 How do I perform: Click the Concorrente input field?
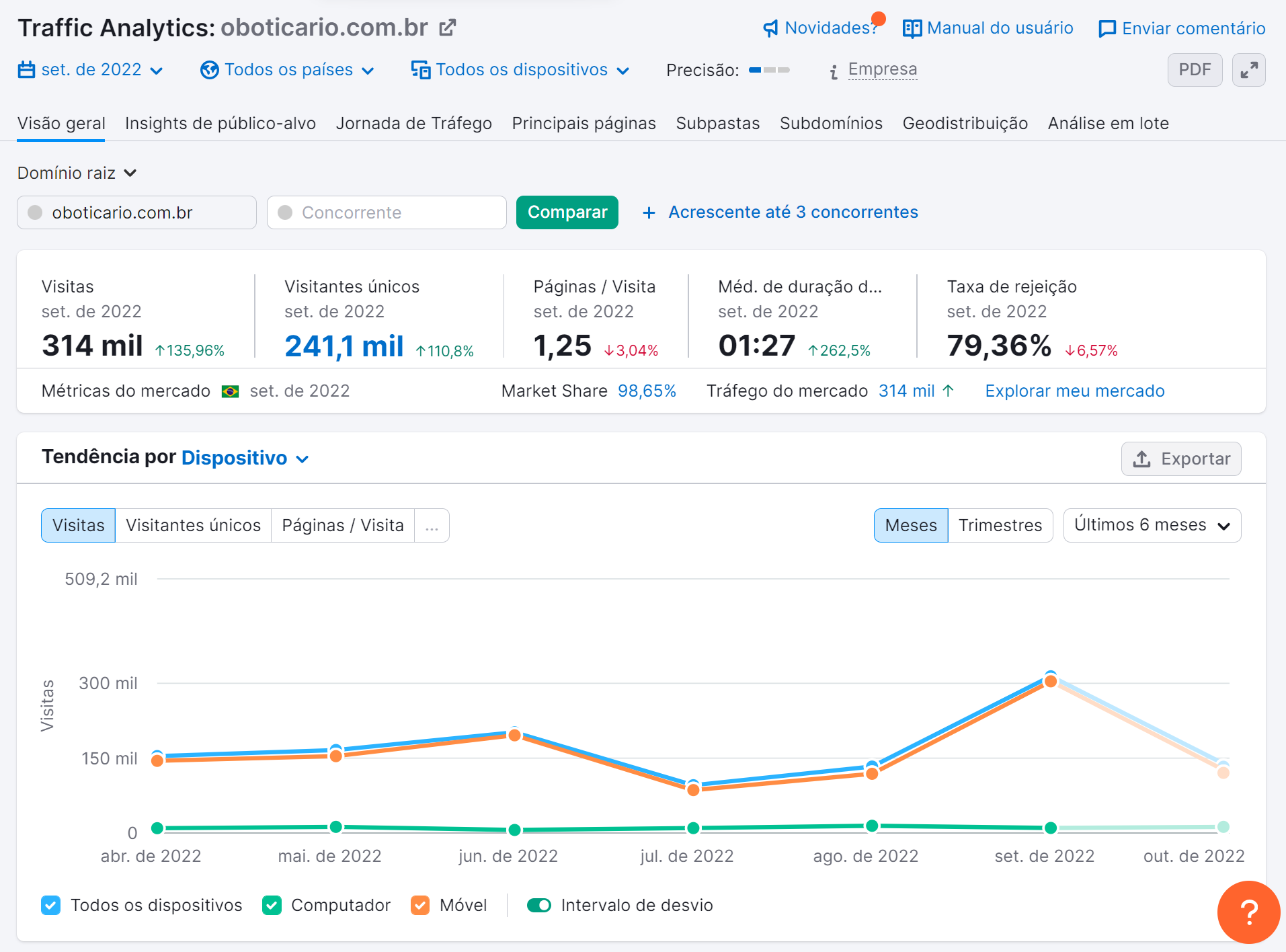point(387,212)
